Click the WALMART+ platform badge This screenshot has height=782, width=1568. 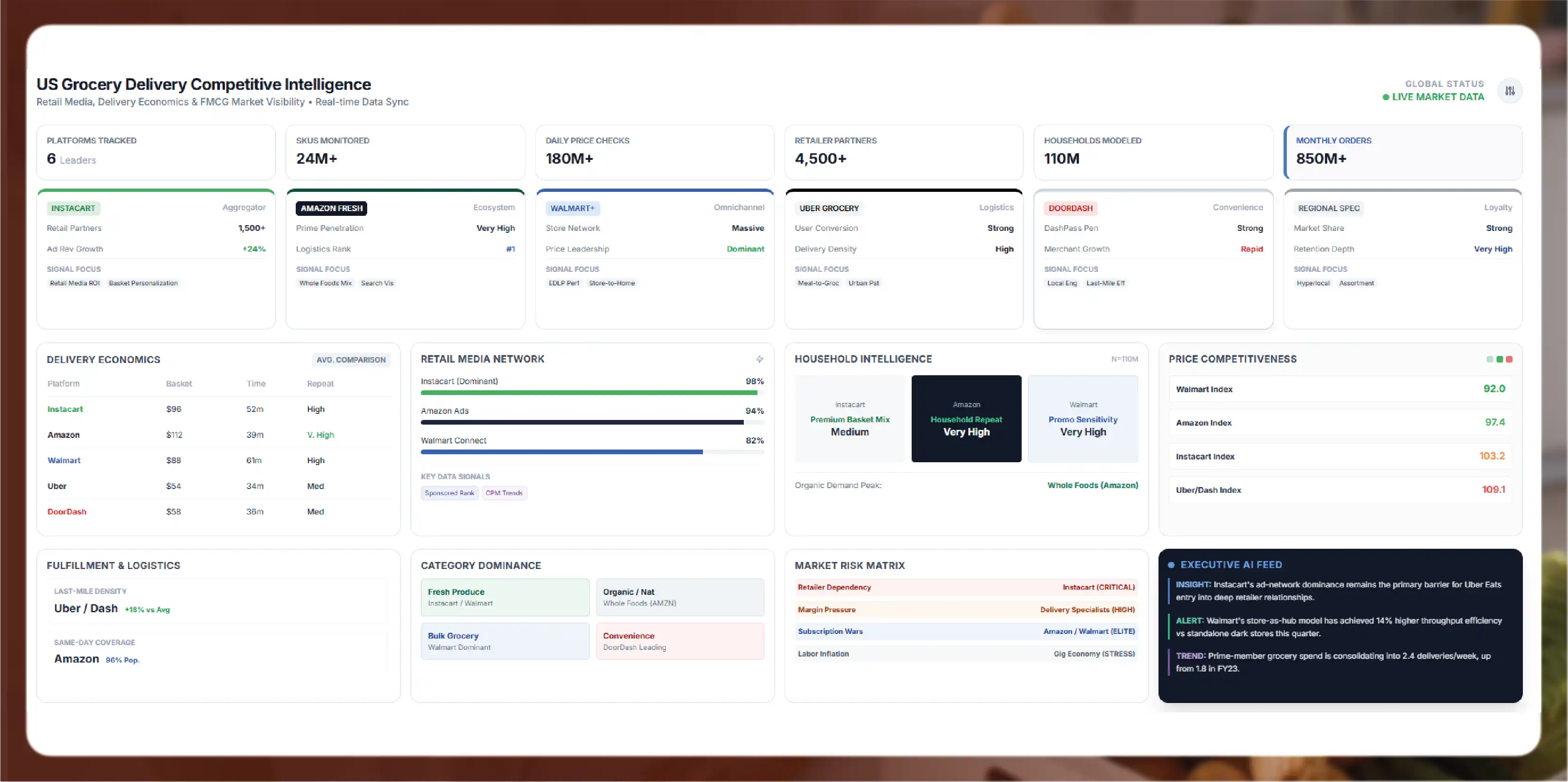click(572, 208)
